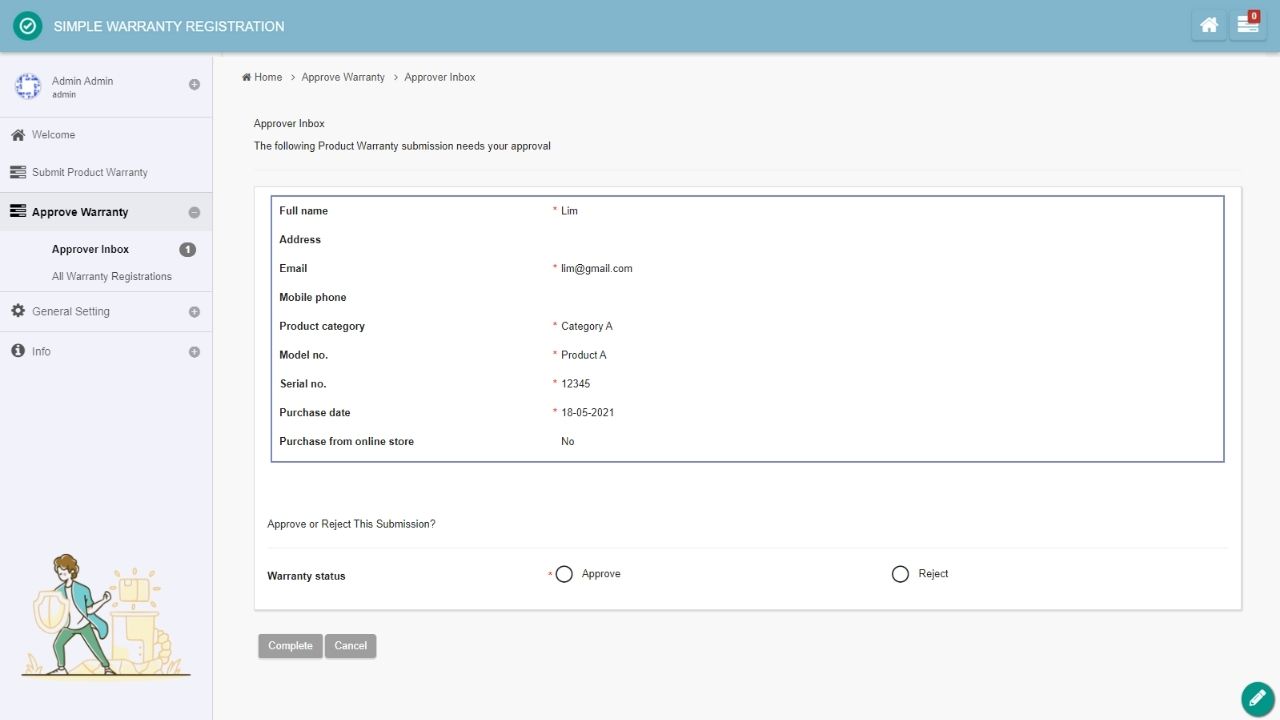Screen dimensions: 1280x720
Task: Expand the General Setting menu
Action: click(x=194, y=312)
